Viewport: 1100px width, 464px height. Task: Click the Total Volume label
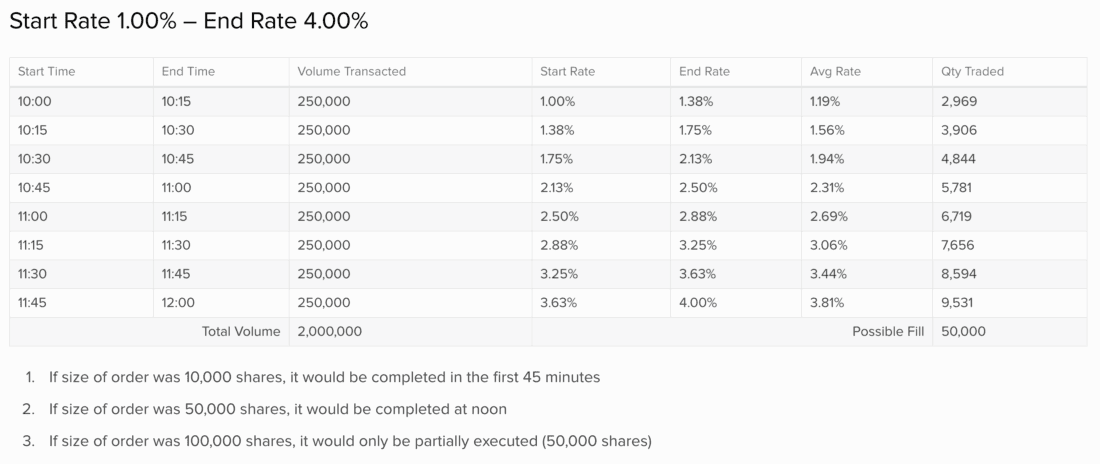[x=241, y=332]
